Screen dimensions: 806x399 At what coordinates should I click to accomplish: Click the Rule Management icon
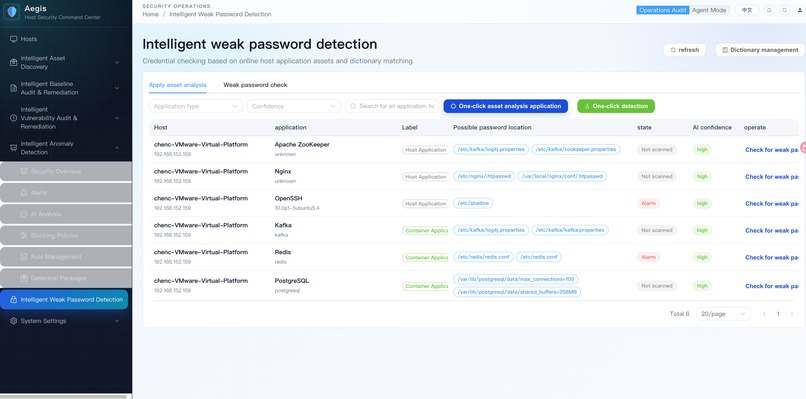click(24, 257)
